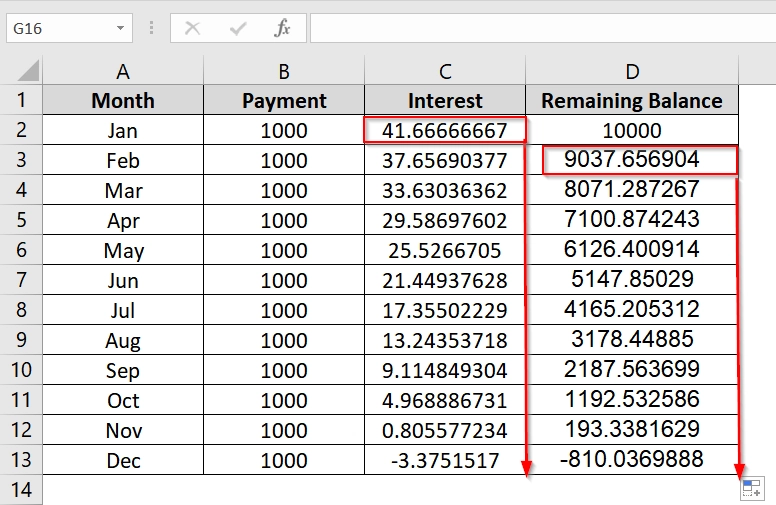This screenshot has width=776, height=505.
Task: Click the Select All corner triangle
Action: 28,70
